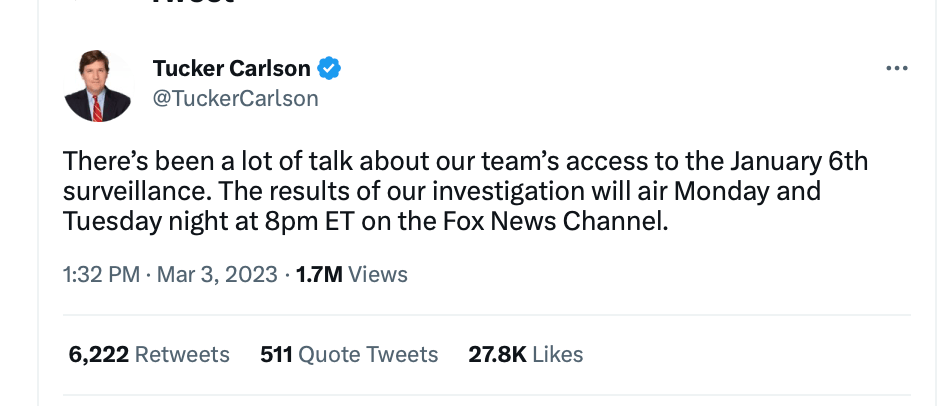Show the 27.8K Likes list

(x=526, y=354)
